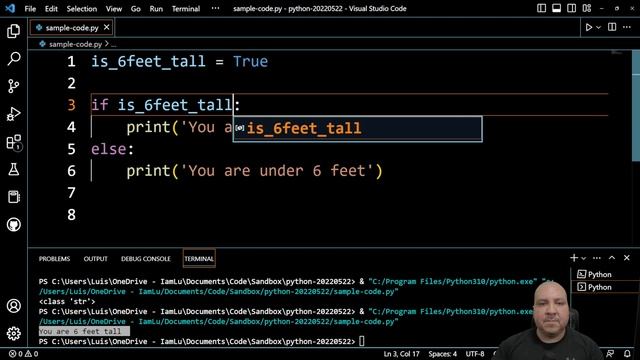Run Python file play button
This screenshot has width=640, height=360.
(x=589, y=27)
